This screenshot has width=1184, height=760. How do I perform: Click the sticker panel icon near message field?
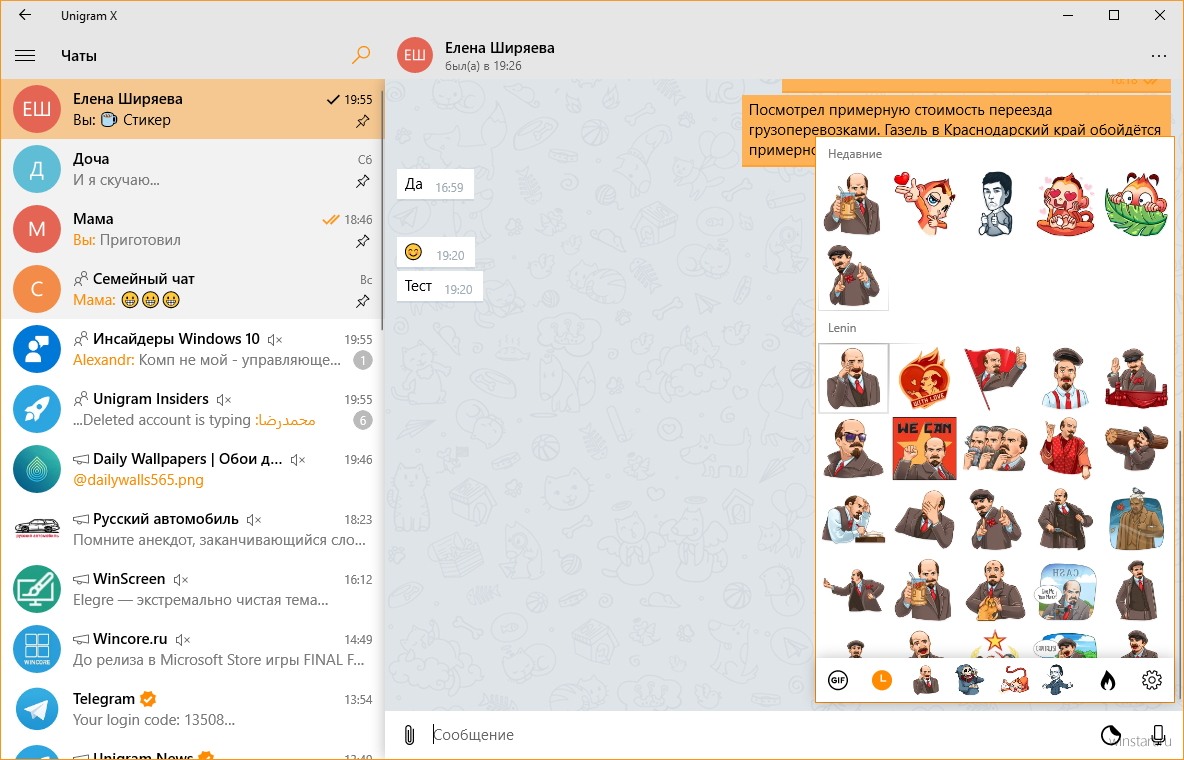click(x=1111, y=734)
